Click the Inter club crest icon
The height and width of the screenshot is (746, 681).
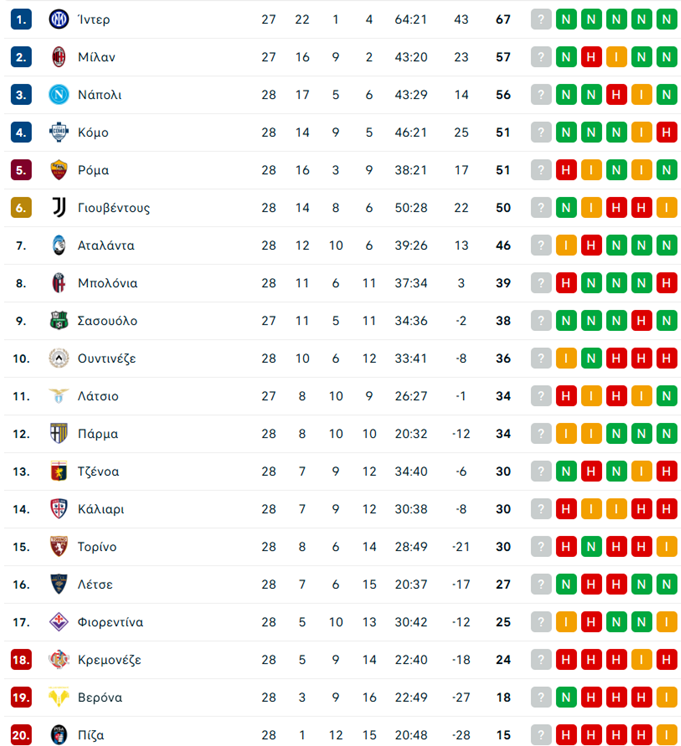(x=58, y=19)
